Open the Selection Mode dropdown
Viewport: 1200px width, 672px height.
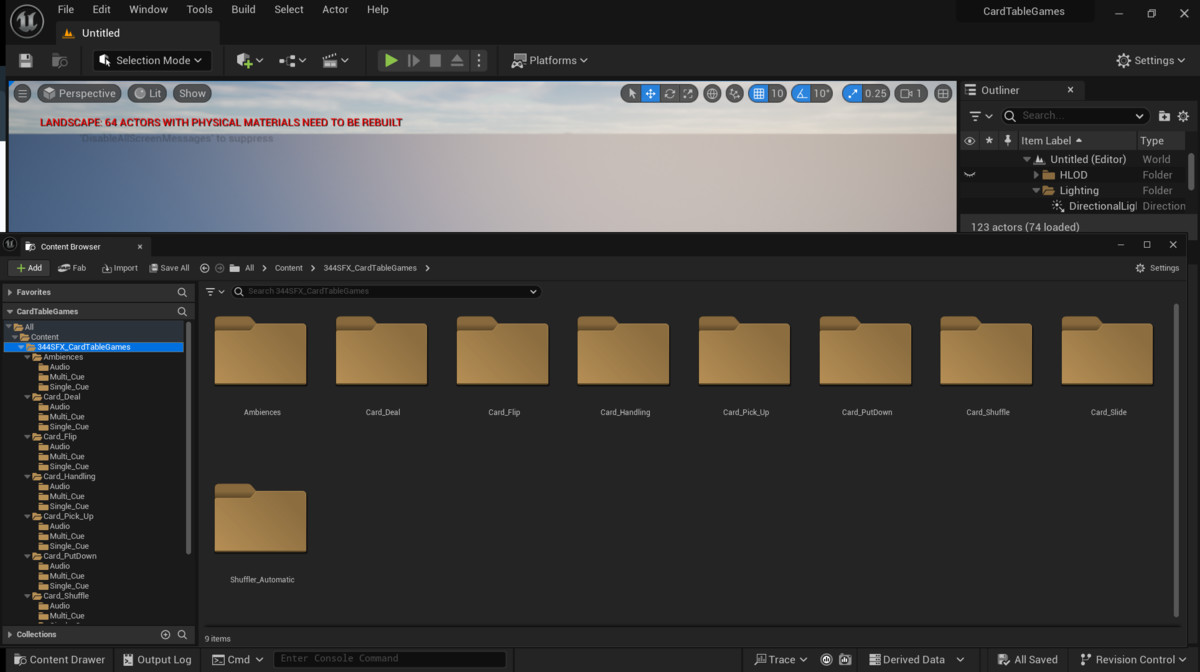coord(152,61)
